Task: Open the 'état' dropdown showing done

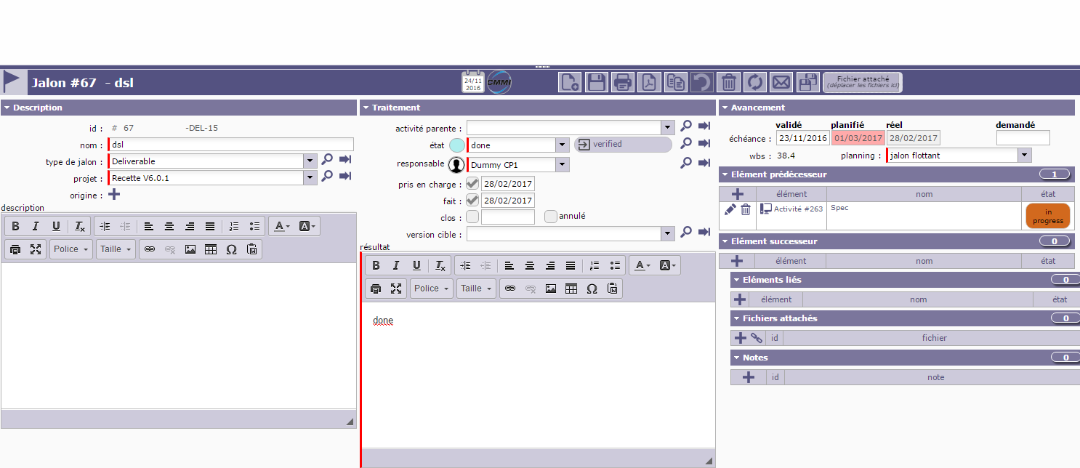Action: (562, 145)
